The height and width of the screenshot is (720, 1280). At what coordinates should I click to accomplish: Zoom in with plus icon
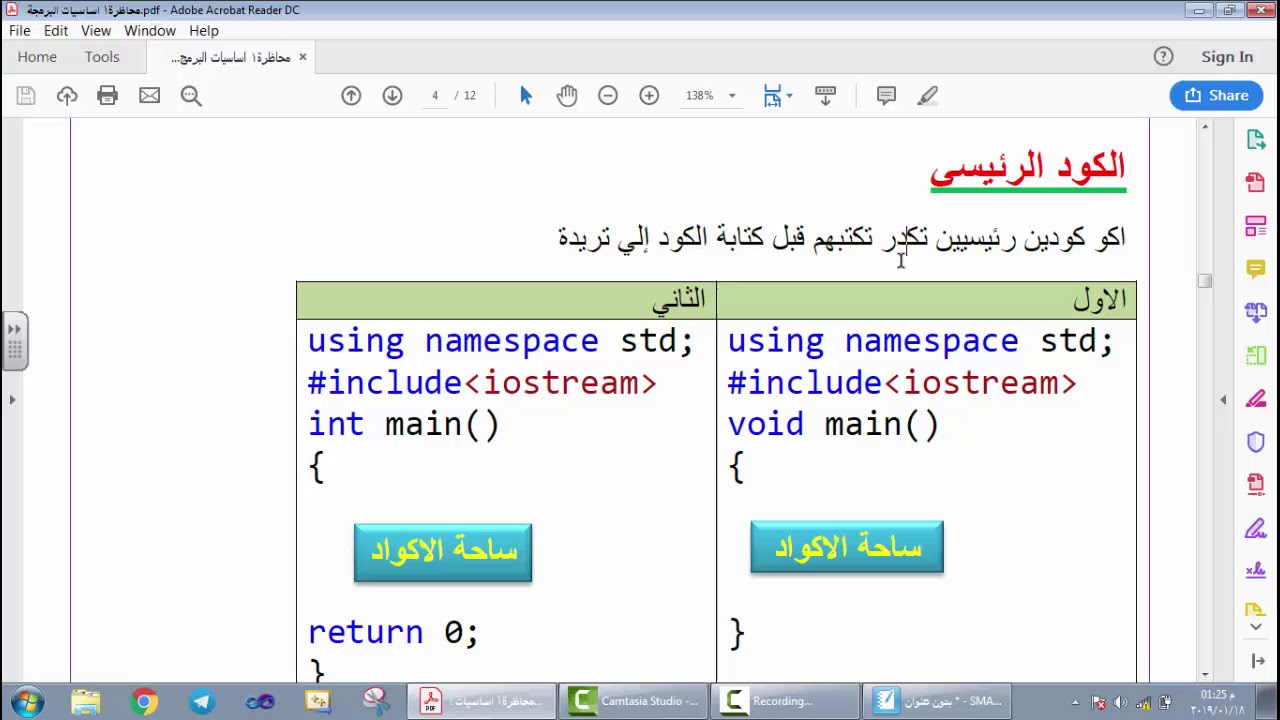tap(649, 95)
